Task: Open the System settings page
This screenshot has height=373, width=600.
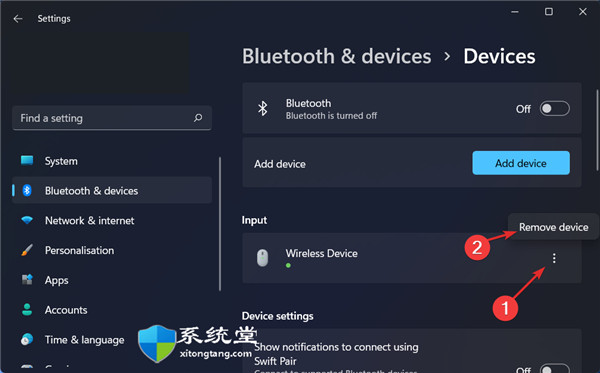Action: [x=112, y=161]
